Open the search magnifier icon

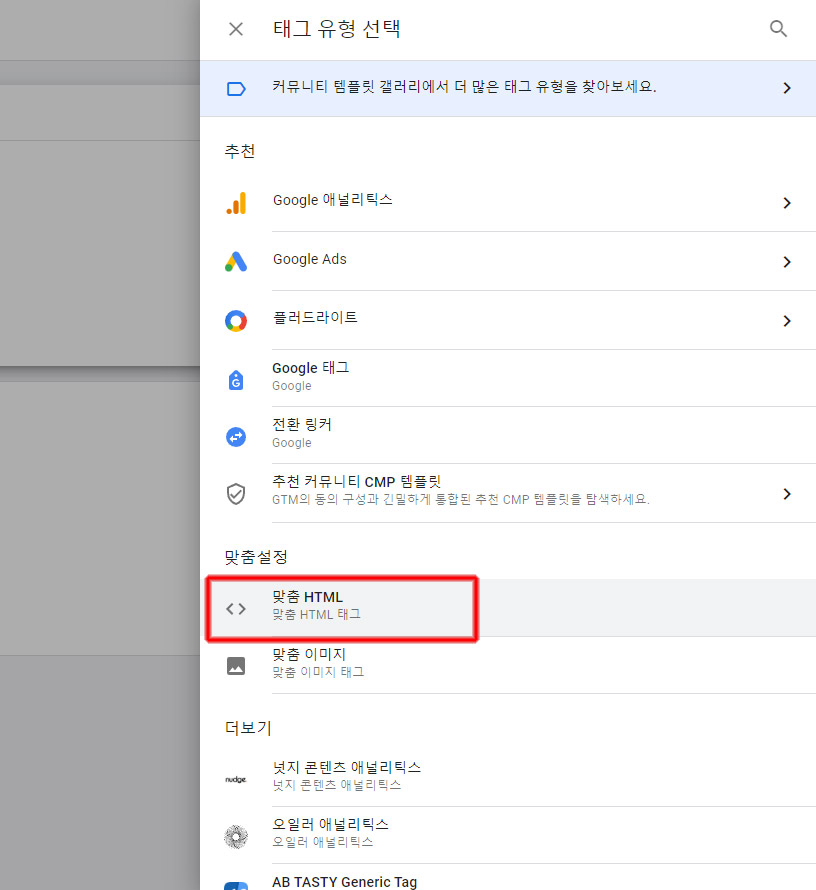[779, 29]
